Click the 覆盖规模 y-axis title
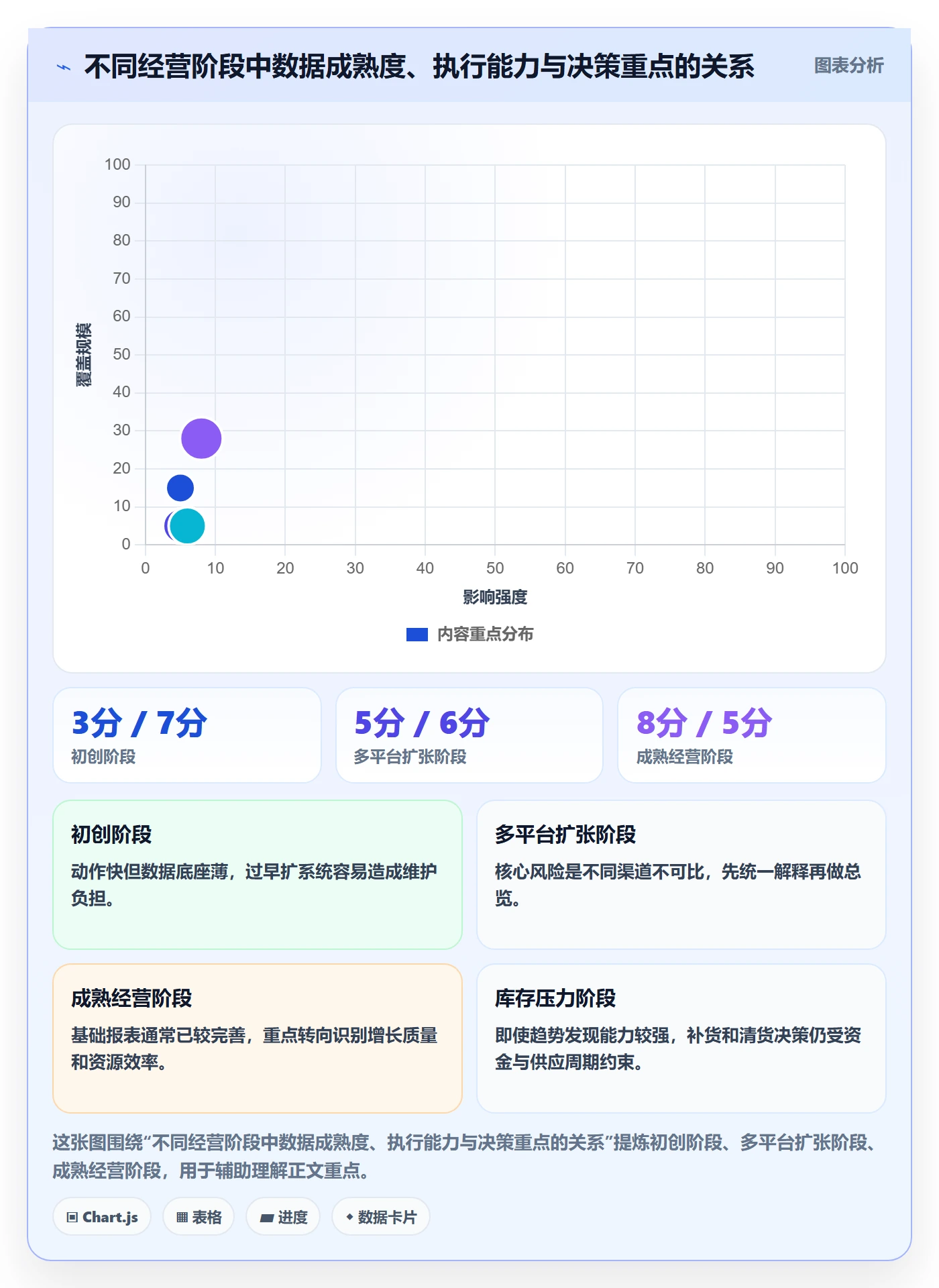The height and width of the screenshot is (1288, 939). [83, 355]
